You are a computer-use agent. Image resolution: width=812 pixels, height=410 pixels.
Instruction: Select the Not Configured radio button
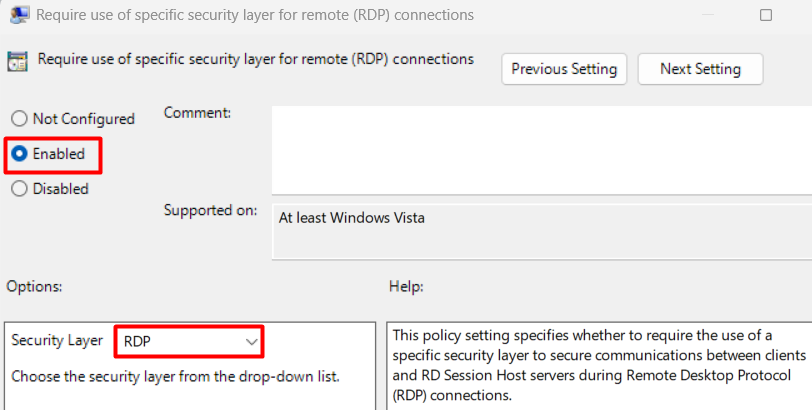pyautogui.click(x=19, y=119)
